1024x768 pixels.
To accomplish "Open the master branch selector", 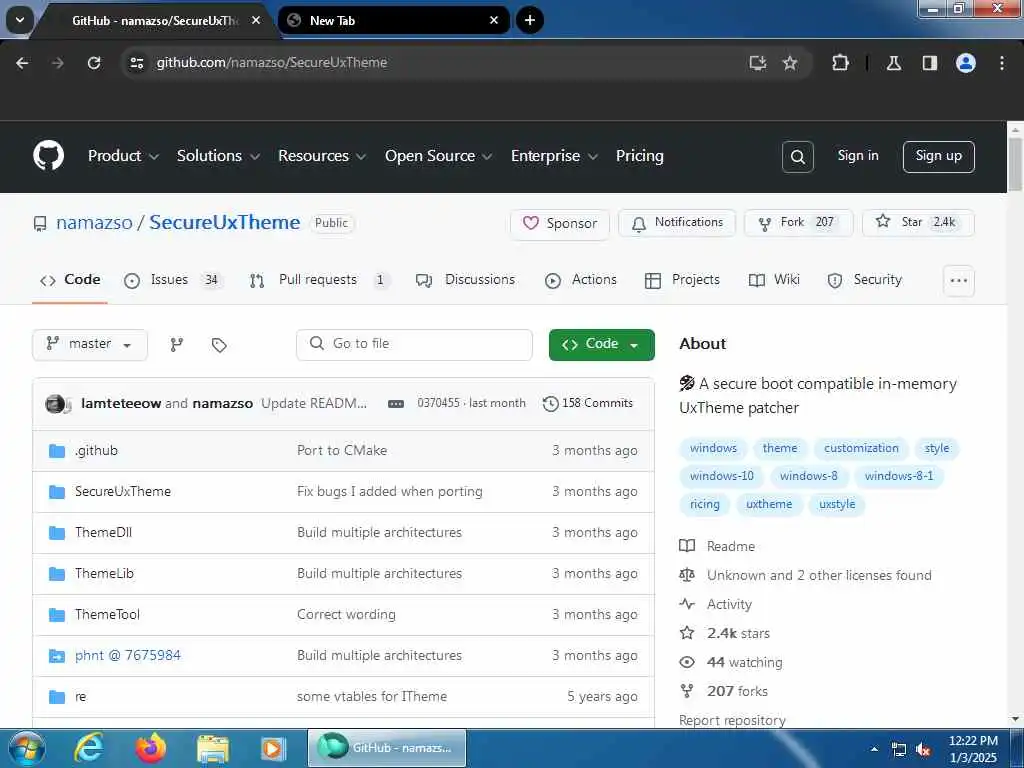I will click(x=89, y=344).
